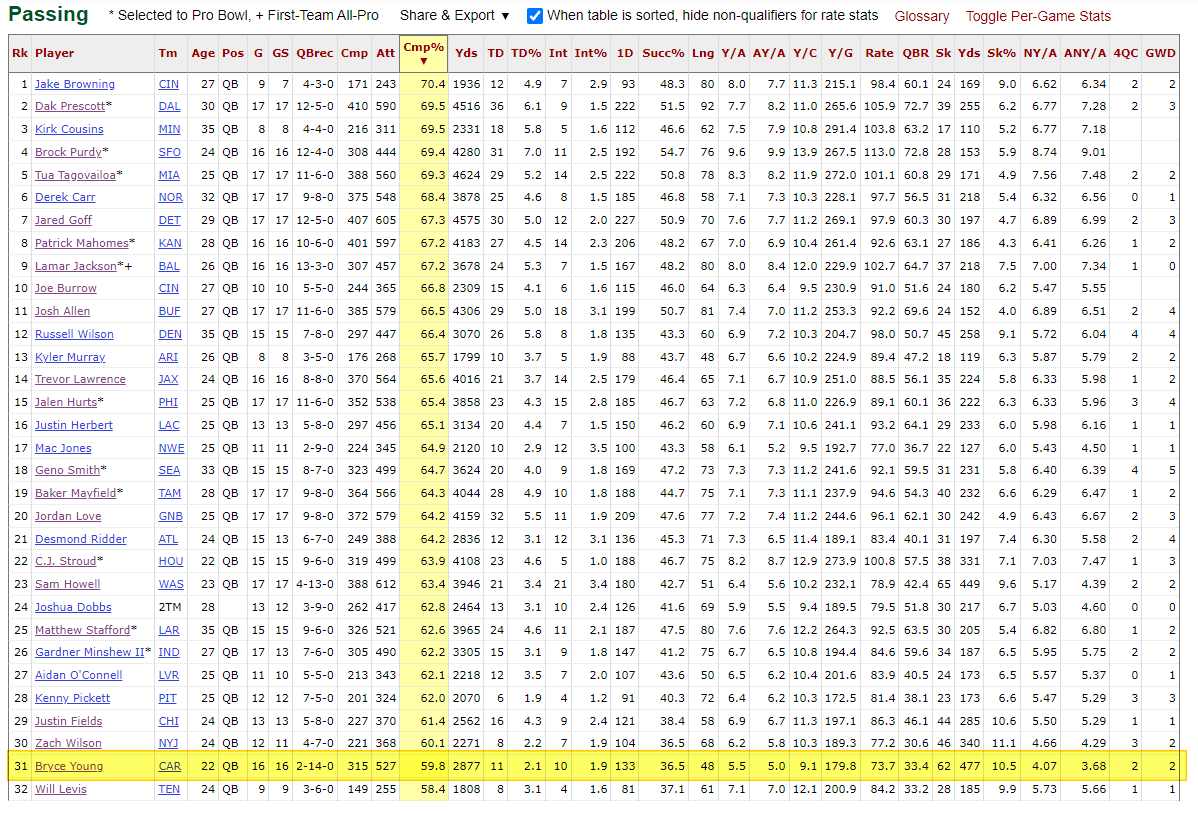
Task: Open the TEN team link
Action: (169, 789)
